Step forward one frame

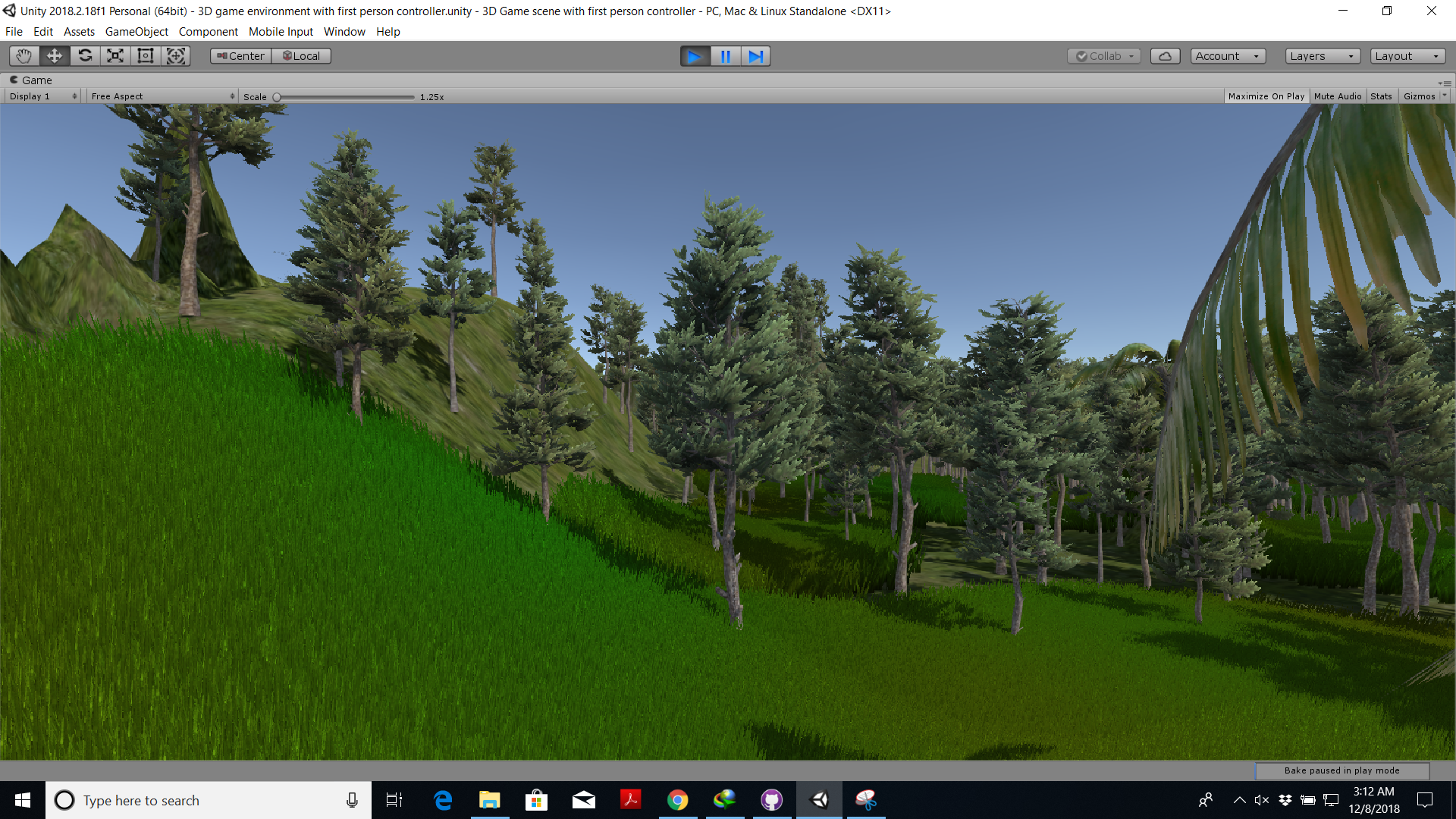coord(755,56)
